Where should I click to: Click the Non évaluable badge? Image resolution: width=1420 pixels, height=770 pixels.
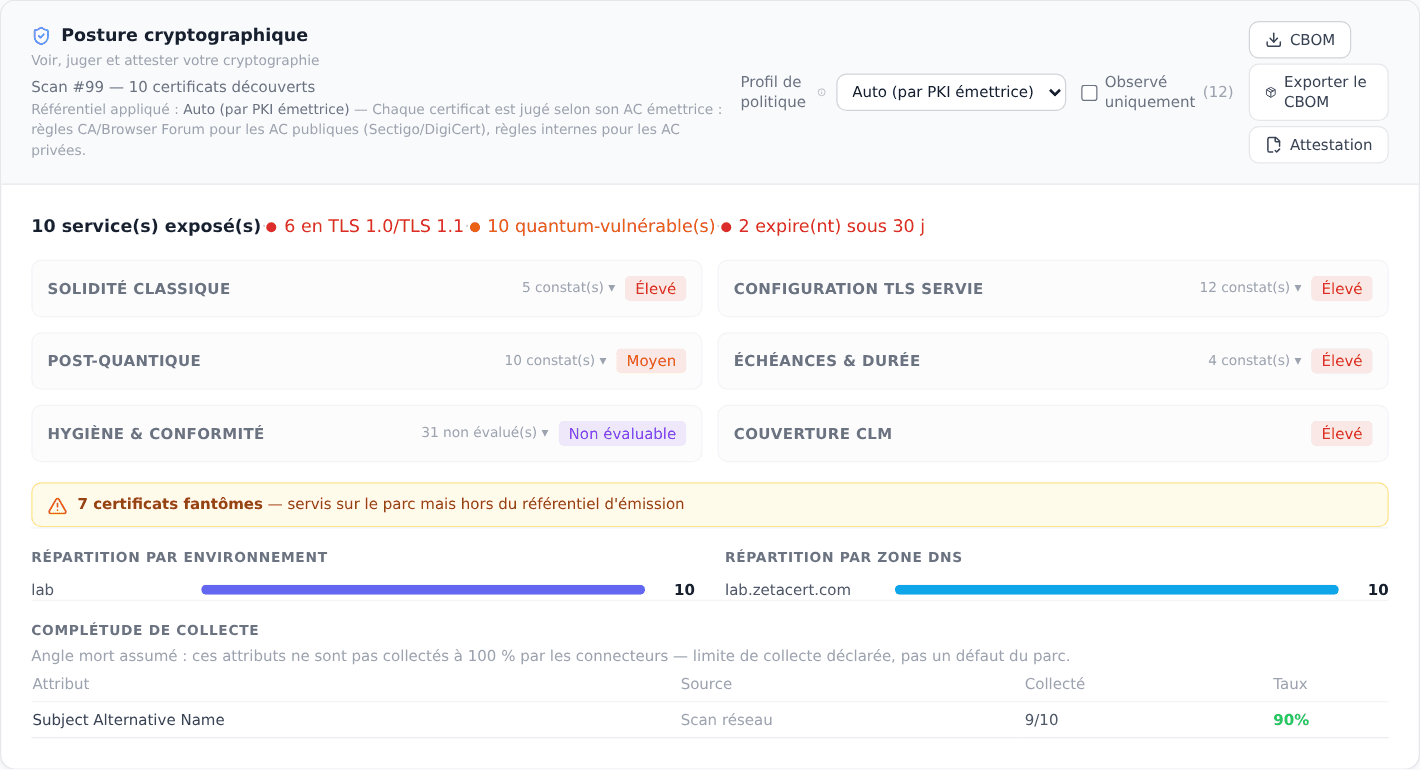(x=622, y=434)
